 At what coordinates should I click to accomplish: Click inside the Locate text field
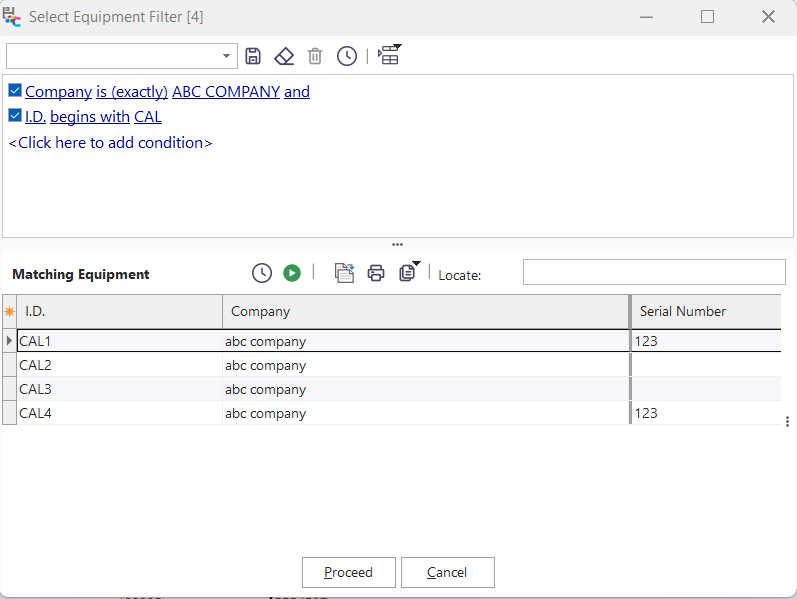point(654,272)
